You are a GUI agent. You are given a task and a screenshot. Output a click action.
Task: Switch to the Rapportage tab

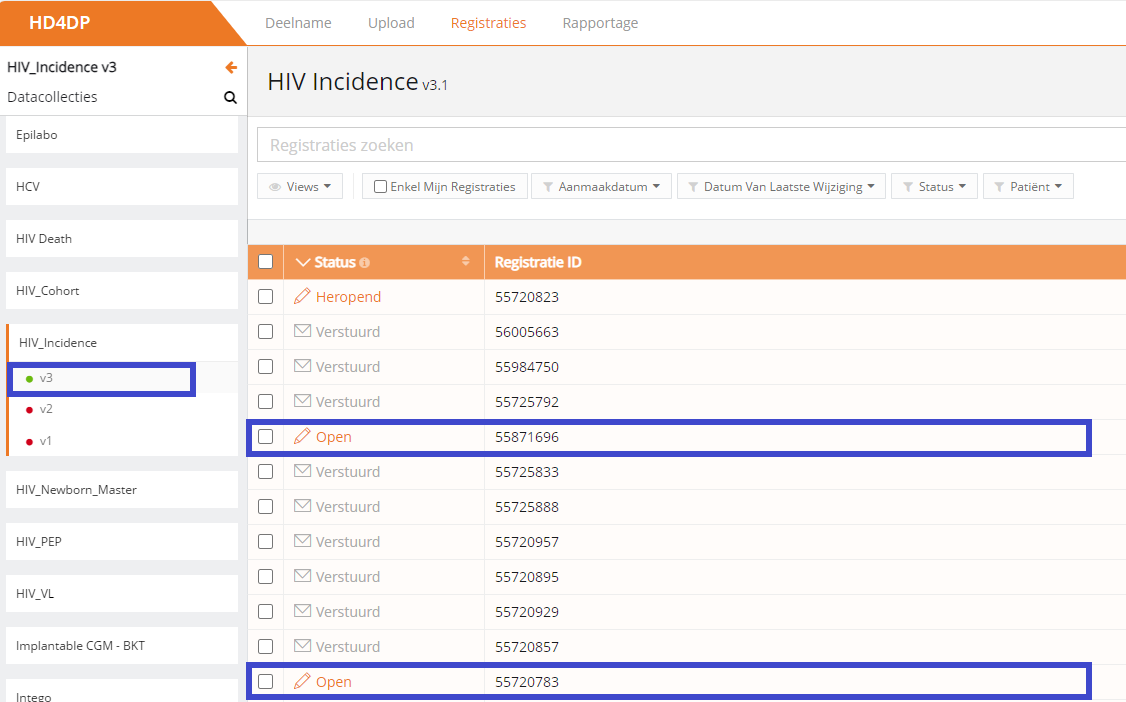pyautogui.click(x=600, y=23)
